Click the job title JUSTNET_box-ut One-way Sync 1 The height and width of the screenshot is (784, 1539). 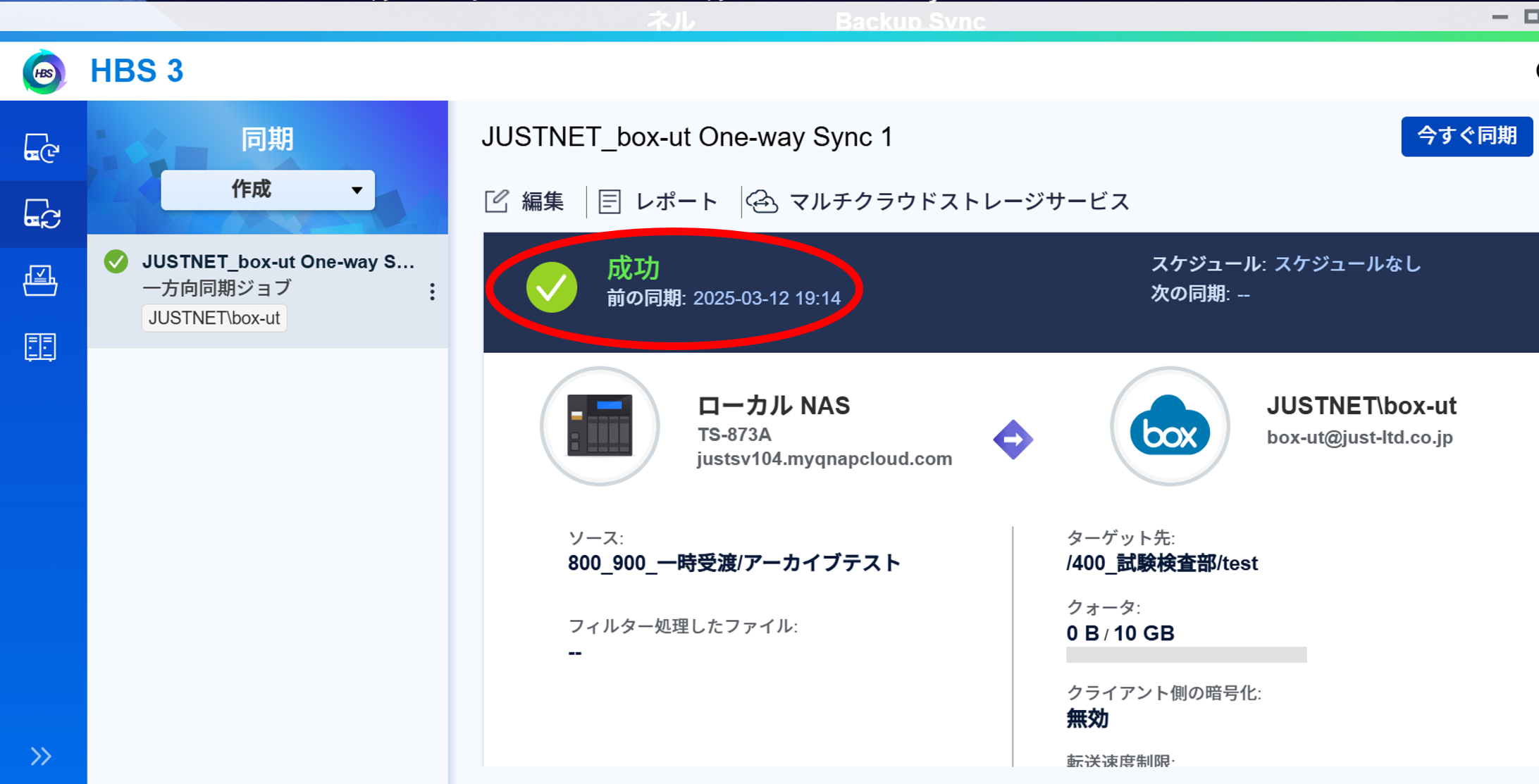point(688,137)
